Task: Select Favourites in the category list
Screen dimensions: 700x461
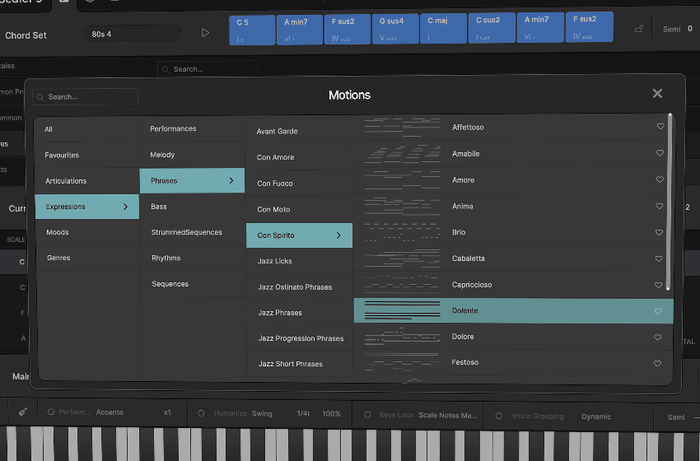Action: 62,155
